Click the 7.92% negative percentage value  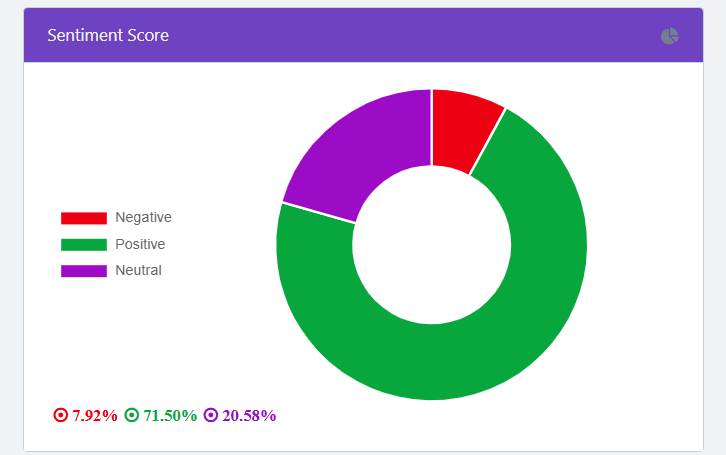click(95, 416)
